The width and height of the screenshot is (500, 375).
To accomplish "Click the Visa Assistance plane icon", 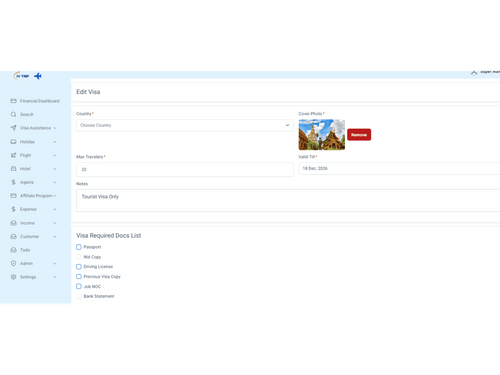I will [13, 128].
